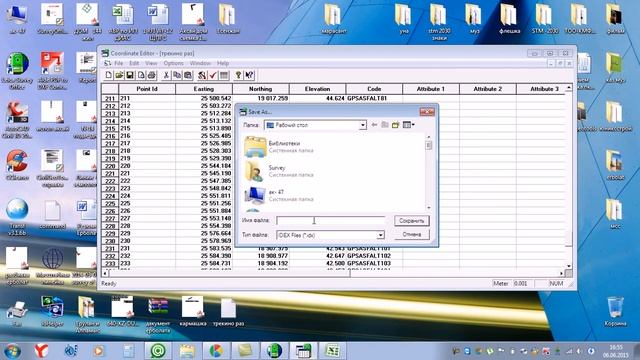Open the Корзина recycle bin desktop icon
Viewport: 640px width, 360px height.
point(615,312)
